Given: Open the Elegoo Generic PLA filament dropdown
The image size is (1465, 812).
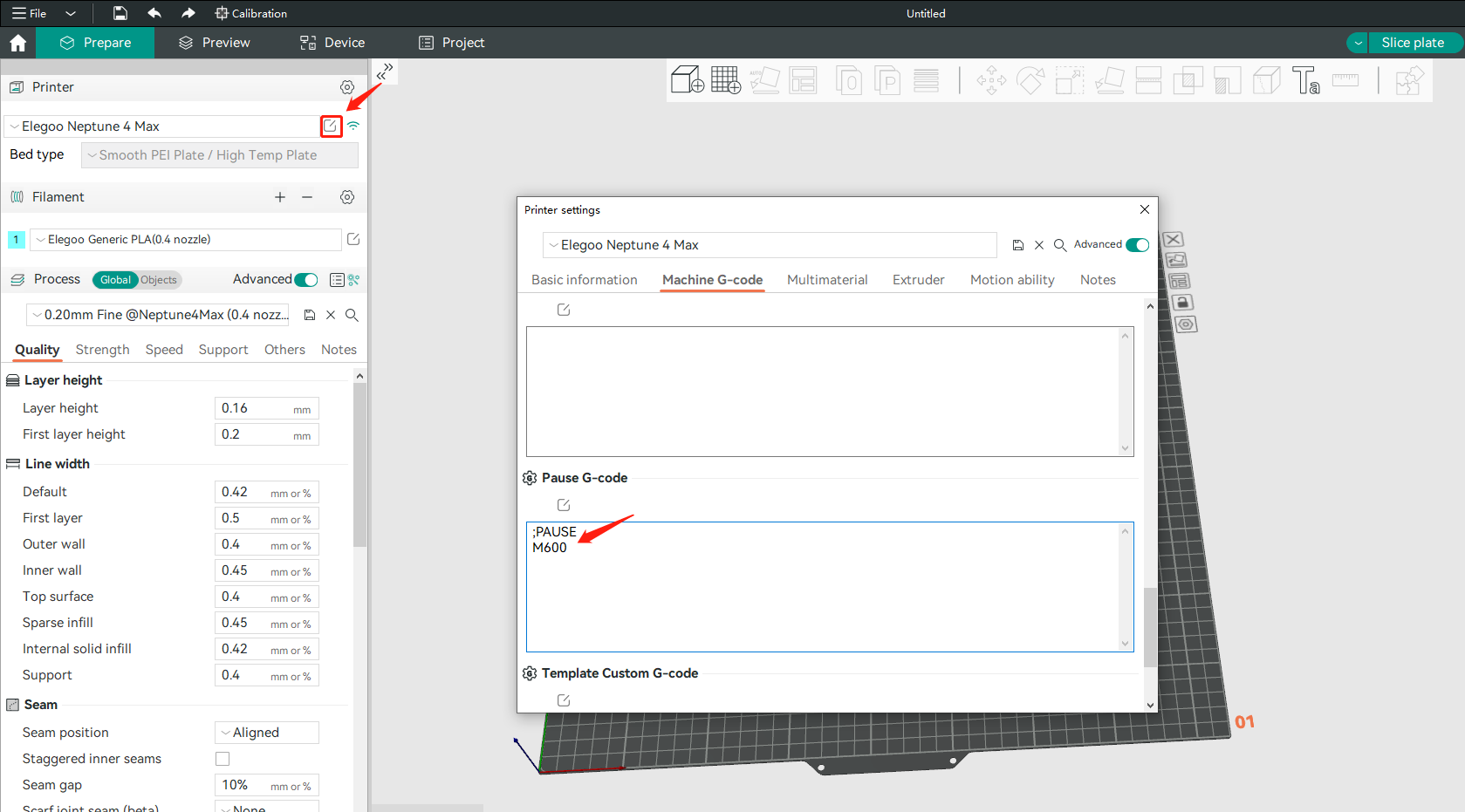Looking at the screenshot, I should 185,240.
